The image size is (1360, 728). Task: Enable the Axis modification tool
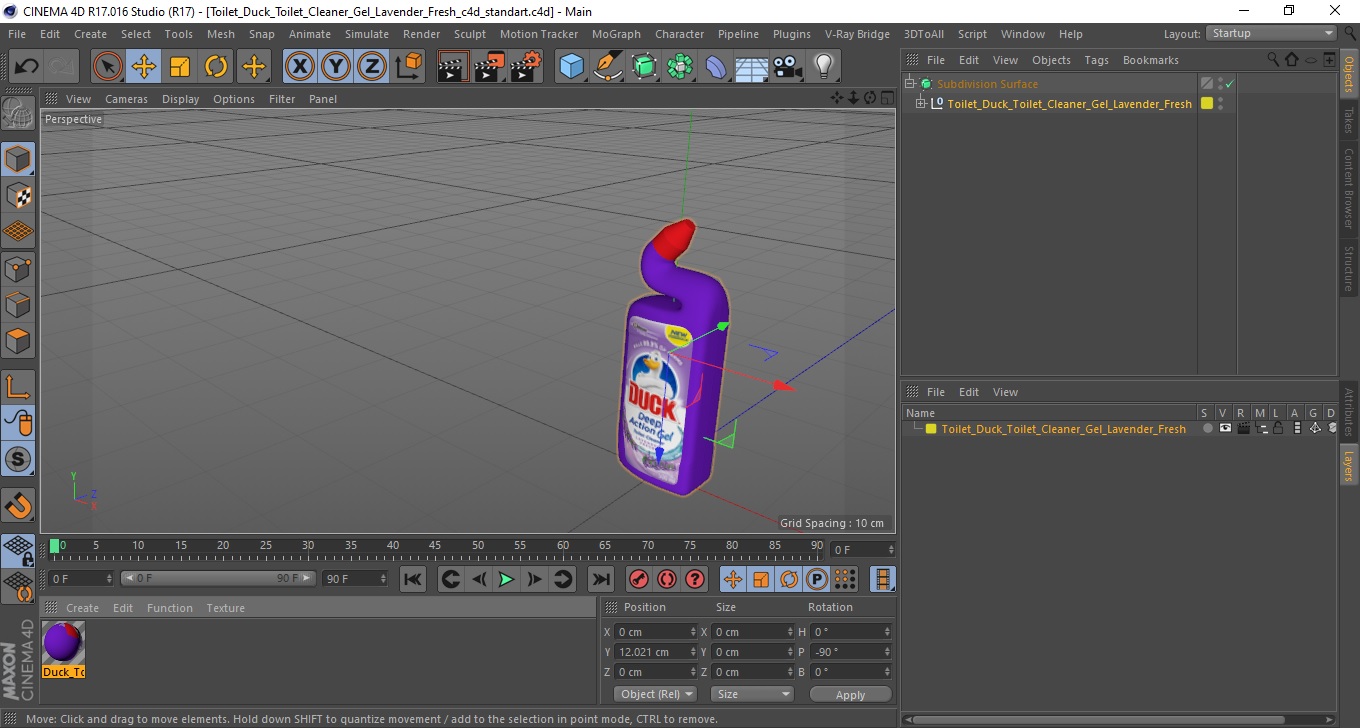[x=18, y=386]
